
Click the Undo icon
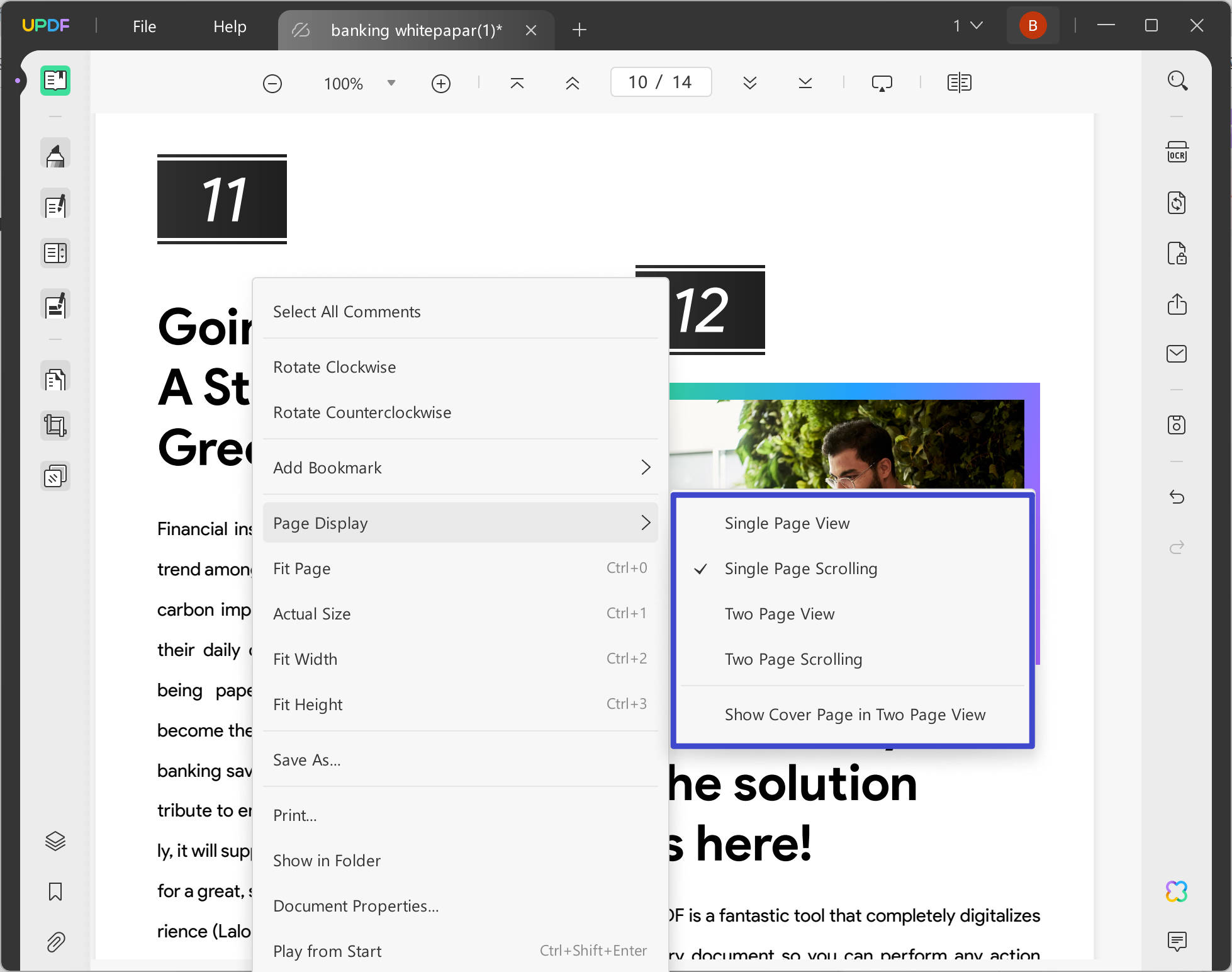1177,497
